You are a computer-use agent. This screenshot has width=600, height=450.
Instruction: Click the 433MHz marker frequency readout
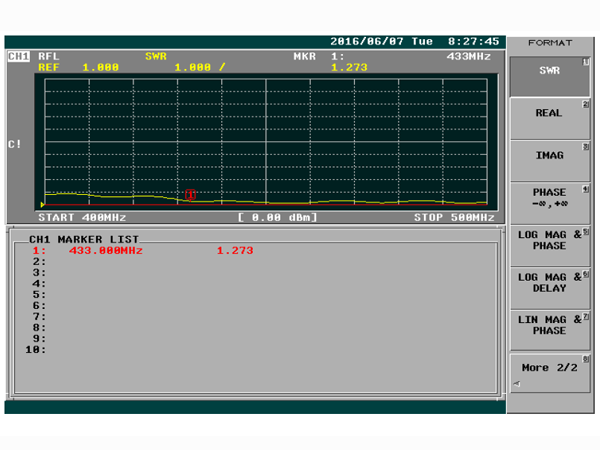coord(468,57)
